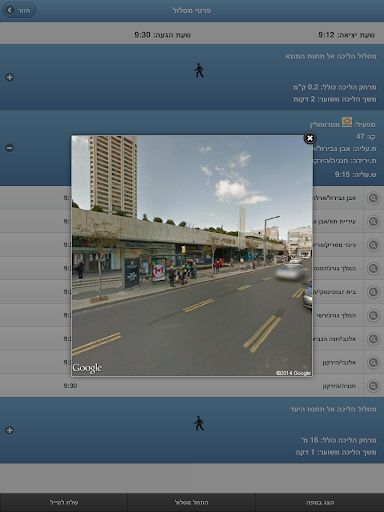The image size is (384, 512).
Task: Select the שלח למייל bottom tab
Action: point(64,502)
